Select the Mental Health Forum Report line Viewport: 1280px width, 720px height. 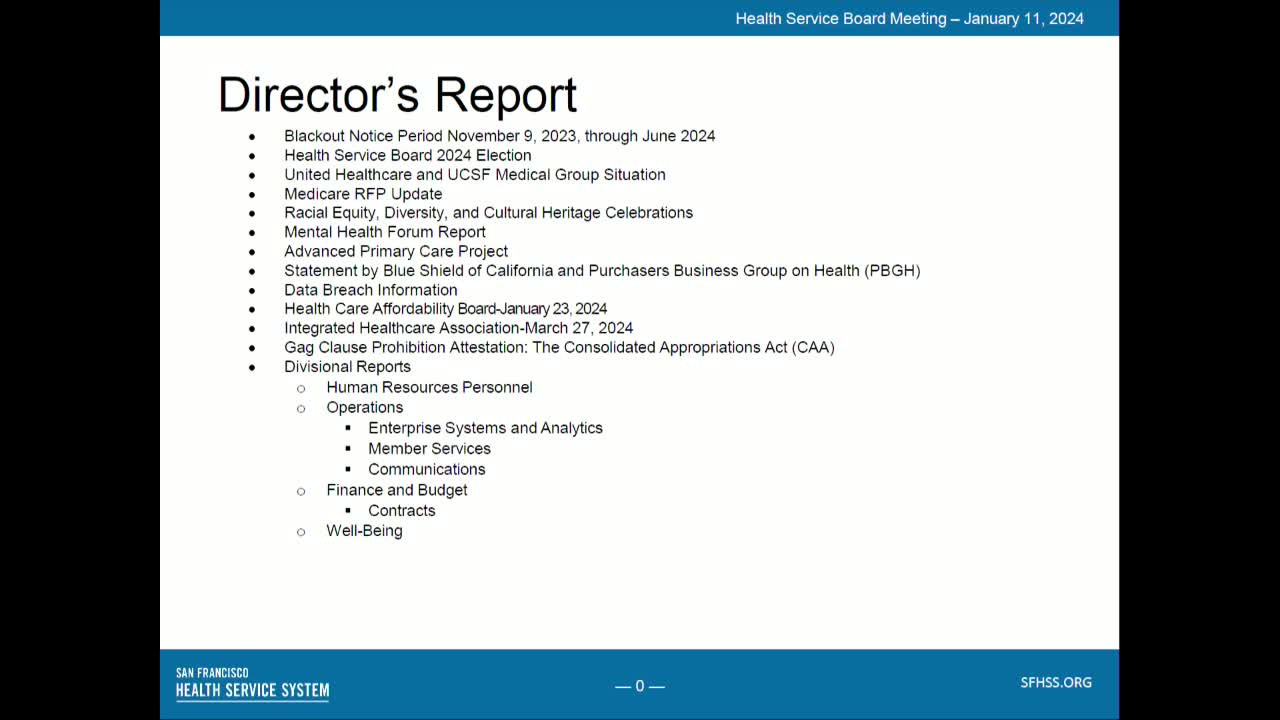point(385,231)
